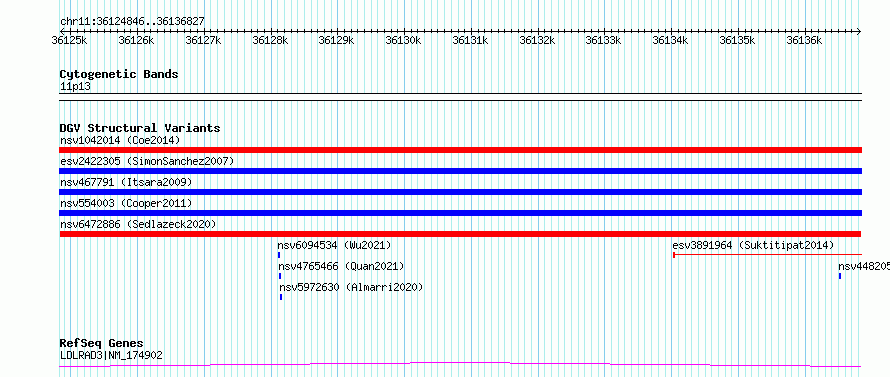Click the 36127k ruler tick label

(203, 40)
